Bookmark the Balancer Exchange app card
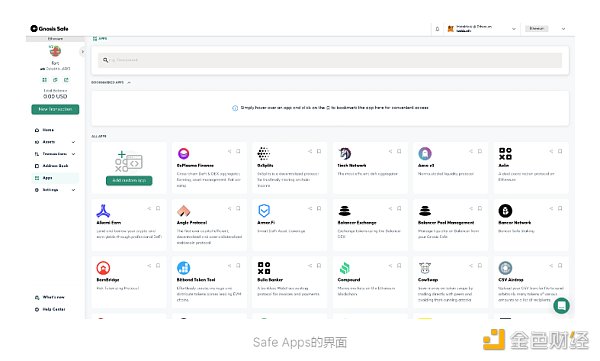 (399, 208)
